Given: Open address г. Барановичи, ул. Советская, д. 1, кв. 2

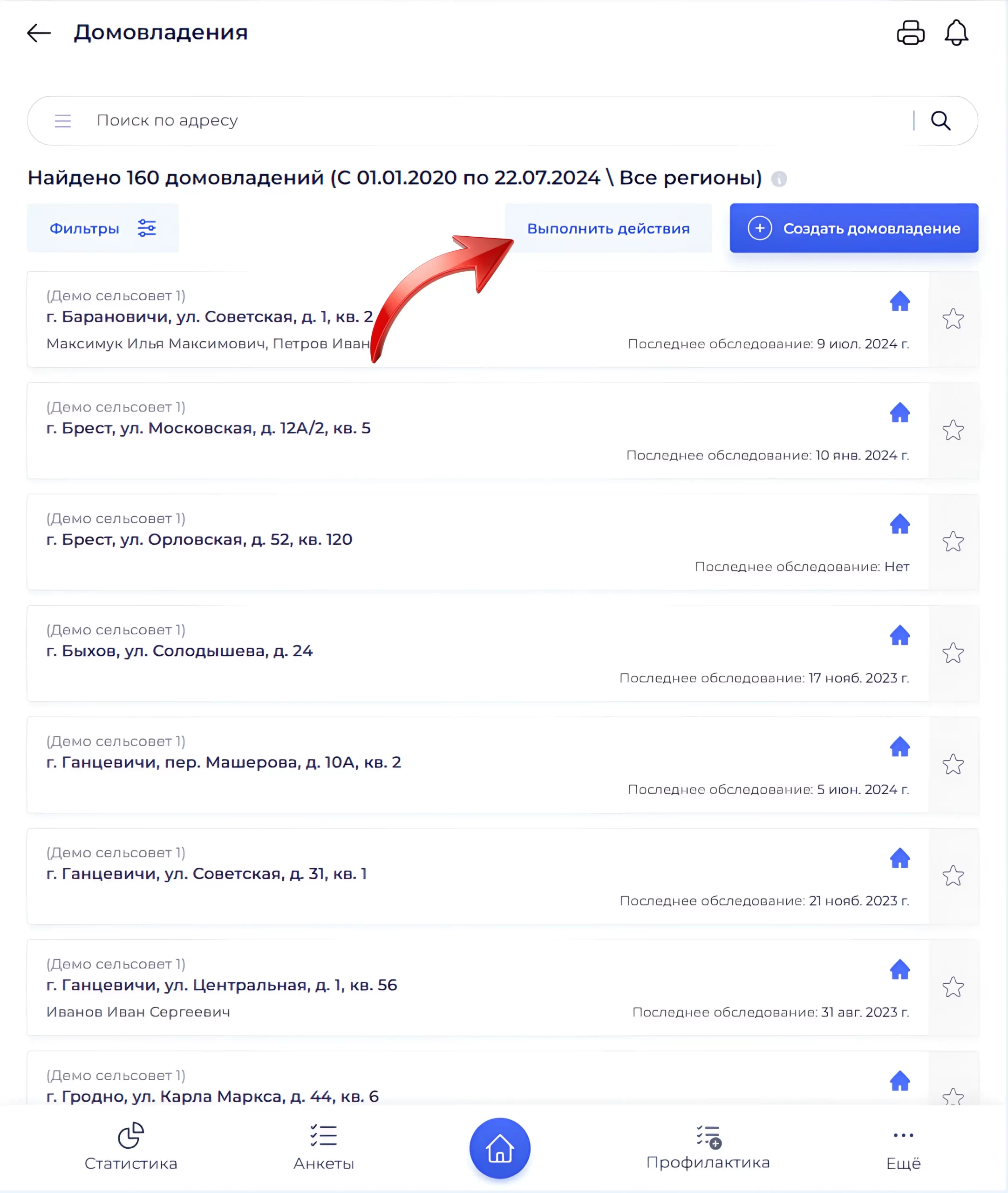Looking at the screenshot, I should pyautogui.click(x=210, y=317).
